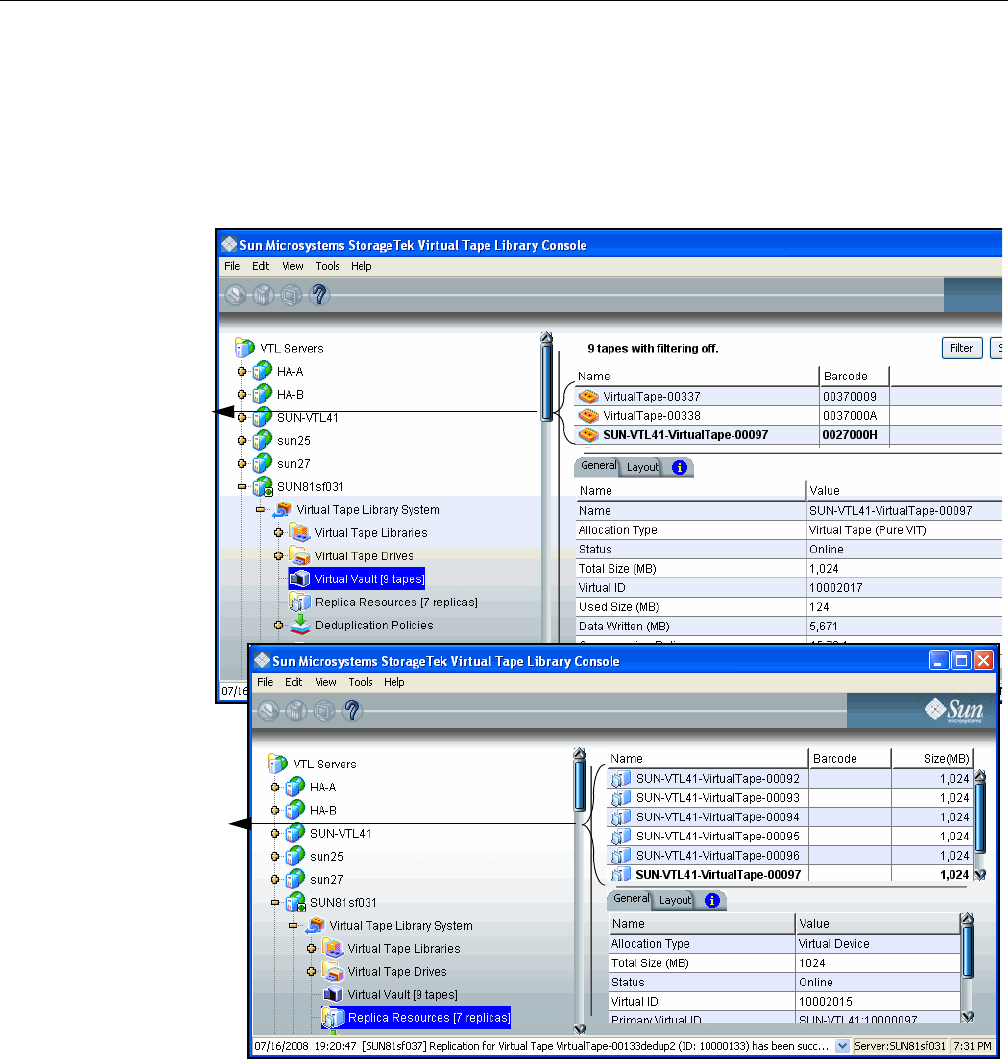Click the first disconnect toolbar icon in back window
The width and height of the screenshot is (1008, 1059).
(235, 294)
